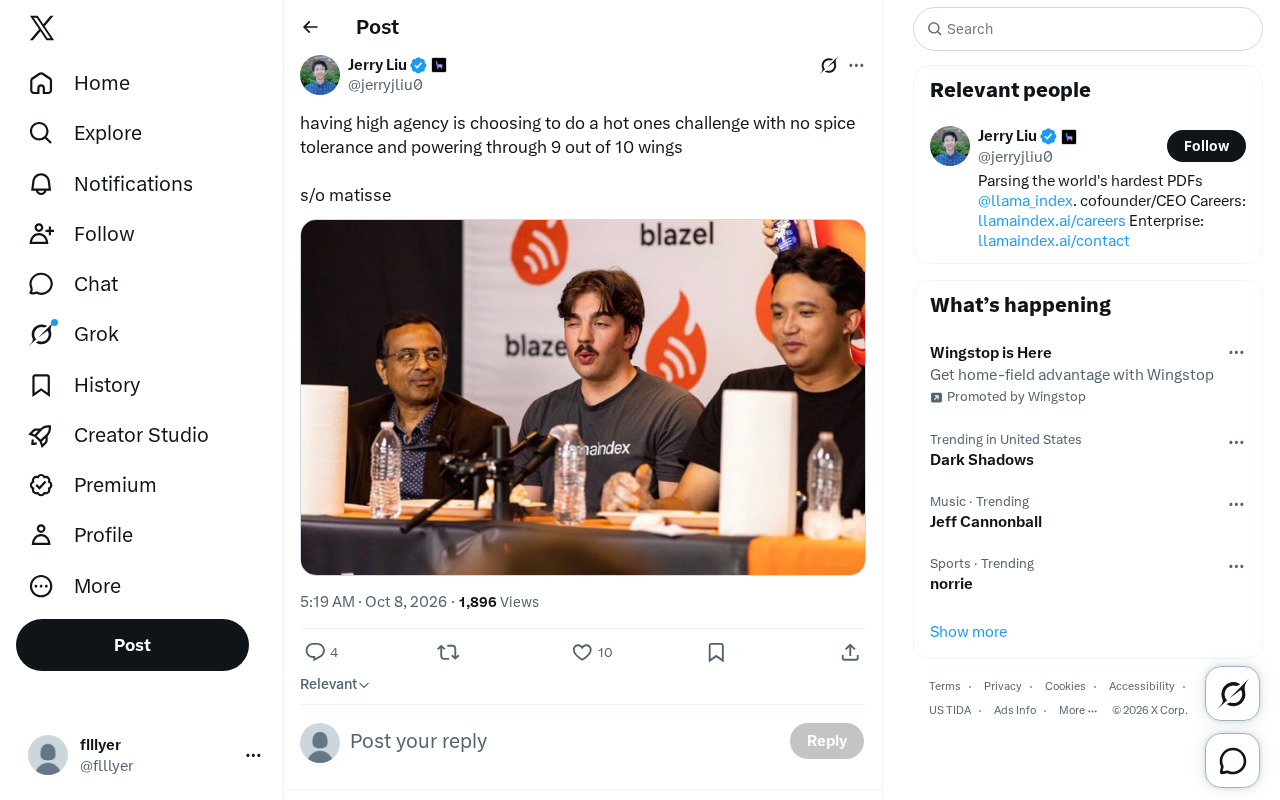This screenshot has width=1280, height=800.
Task: Follow Jerry Liu in Relevant people
Action: click(1206, 146)
